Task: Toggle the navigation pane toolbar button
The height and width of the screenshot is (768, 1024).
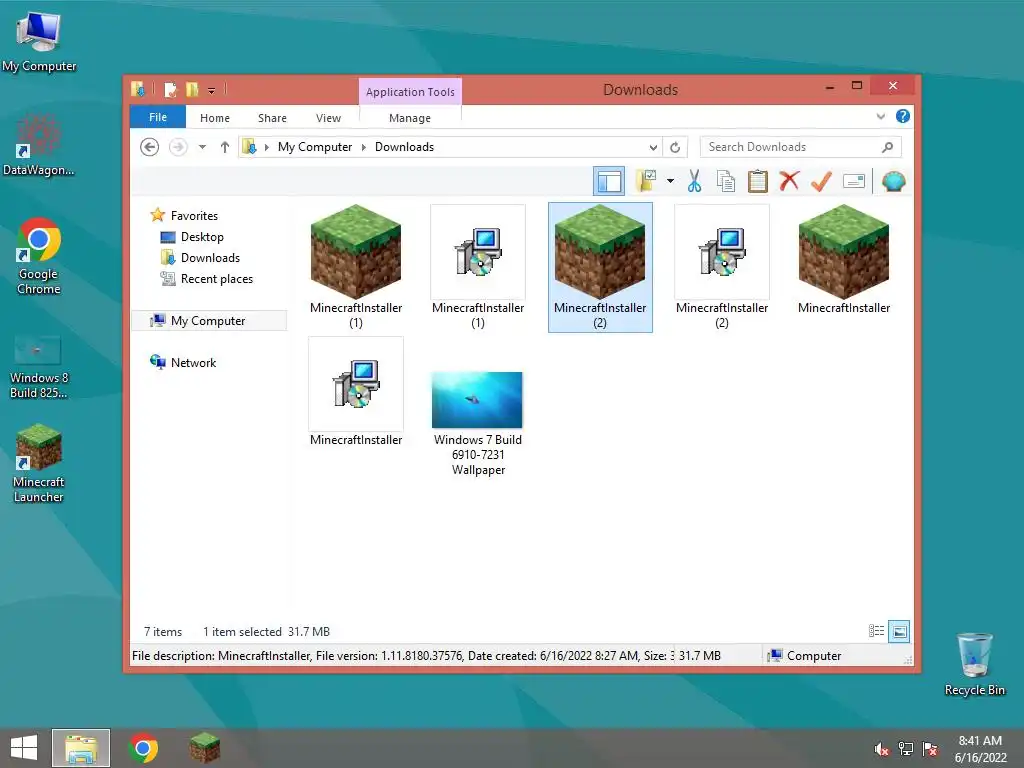Action: pos(609,181)
